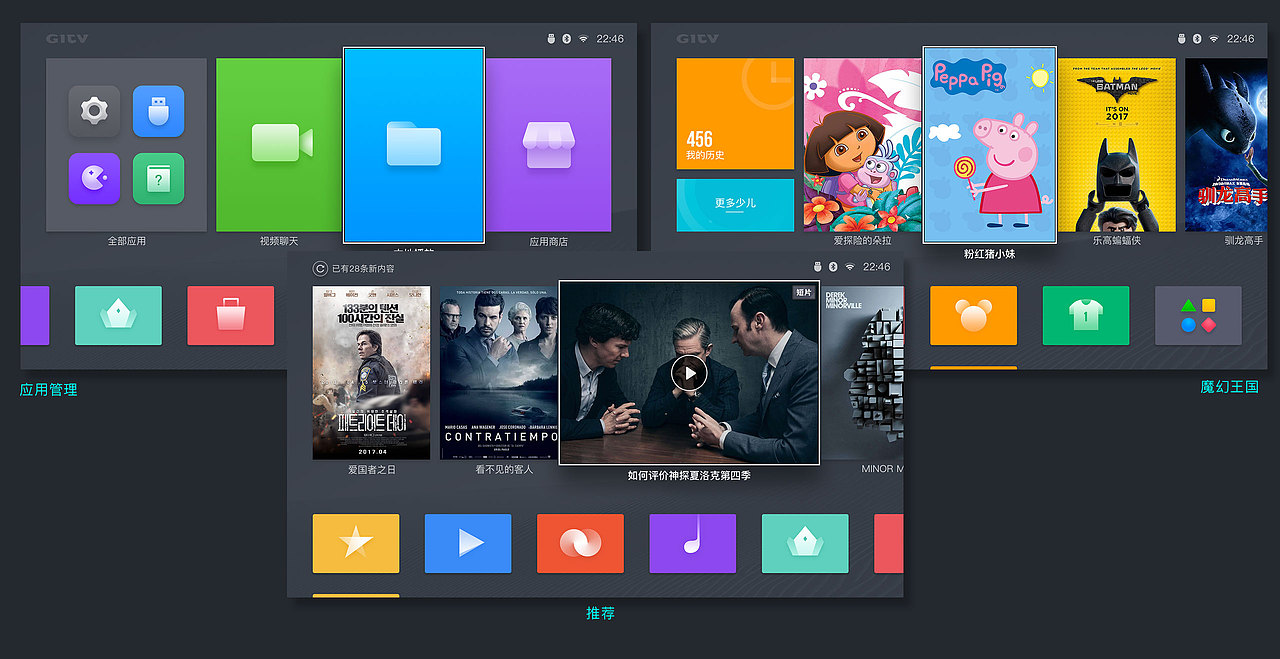This screenshot has height=659, width=1280.
Task: Click the yellow star tile in 推荐
Action: [356, 544]
